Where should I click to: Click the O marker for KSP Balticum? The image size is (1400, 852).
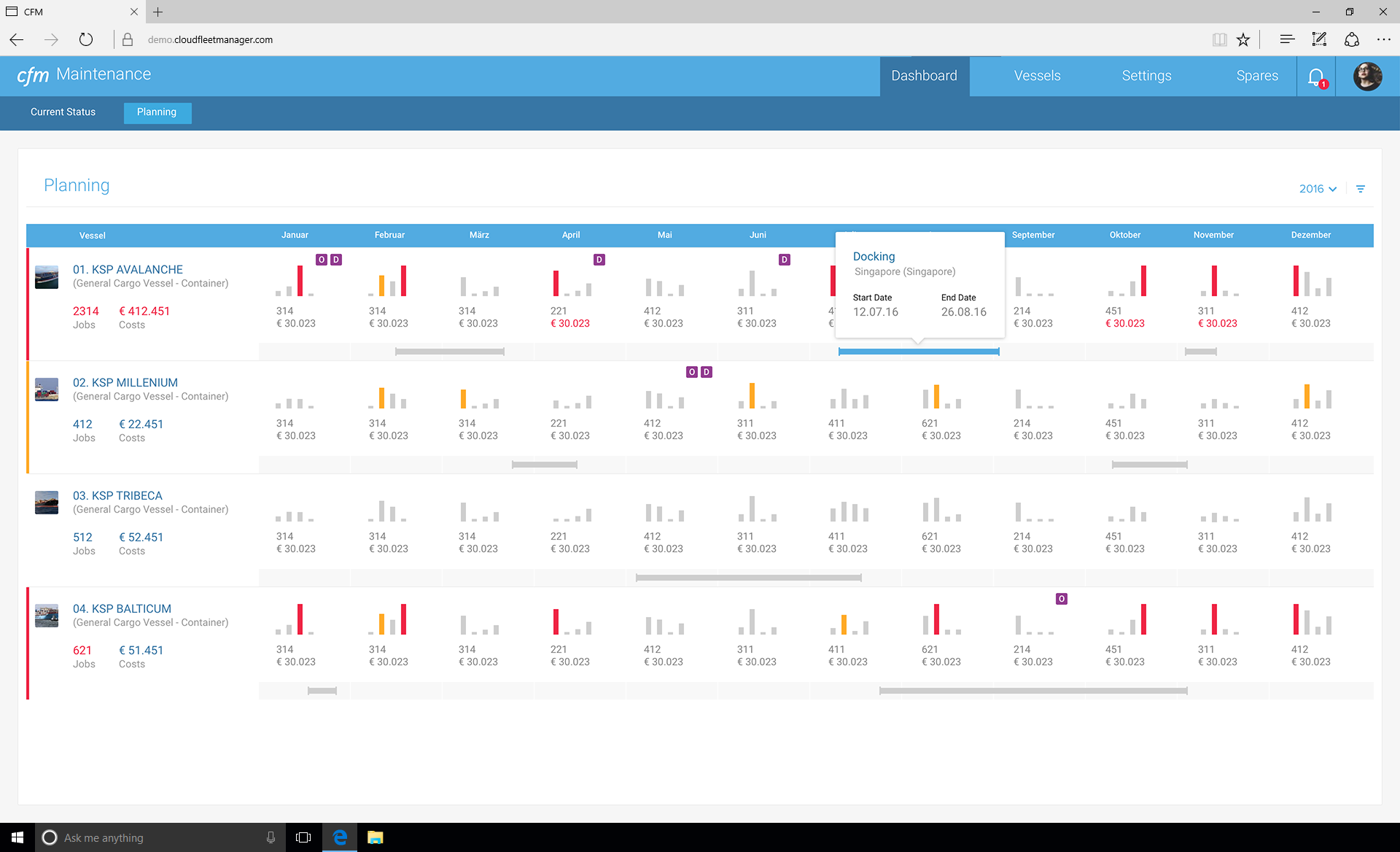coord(1062,599)
